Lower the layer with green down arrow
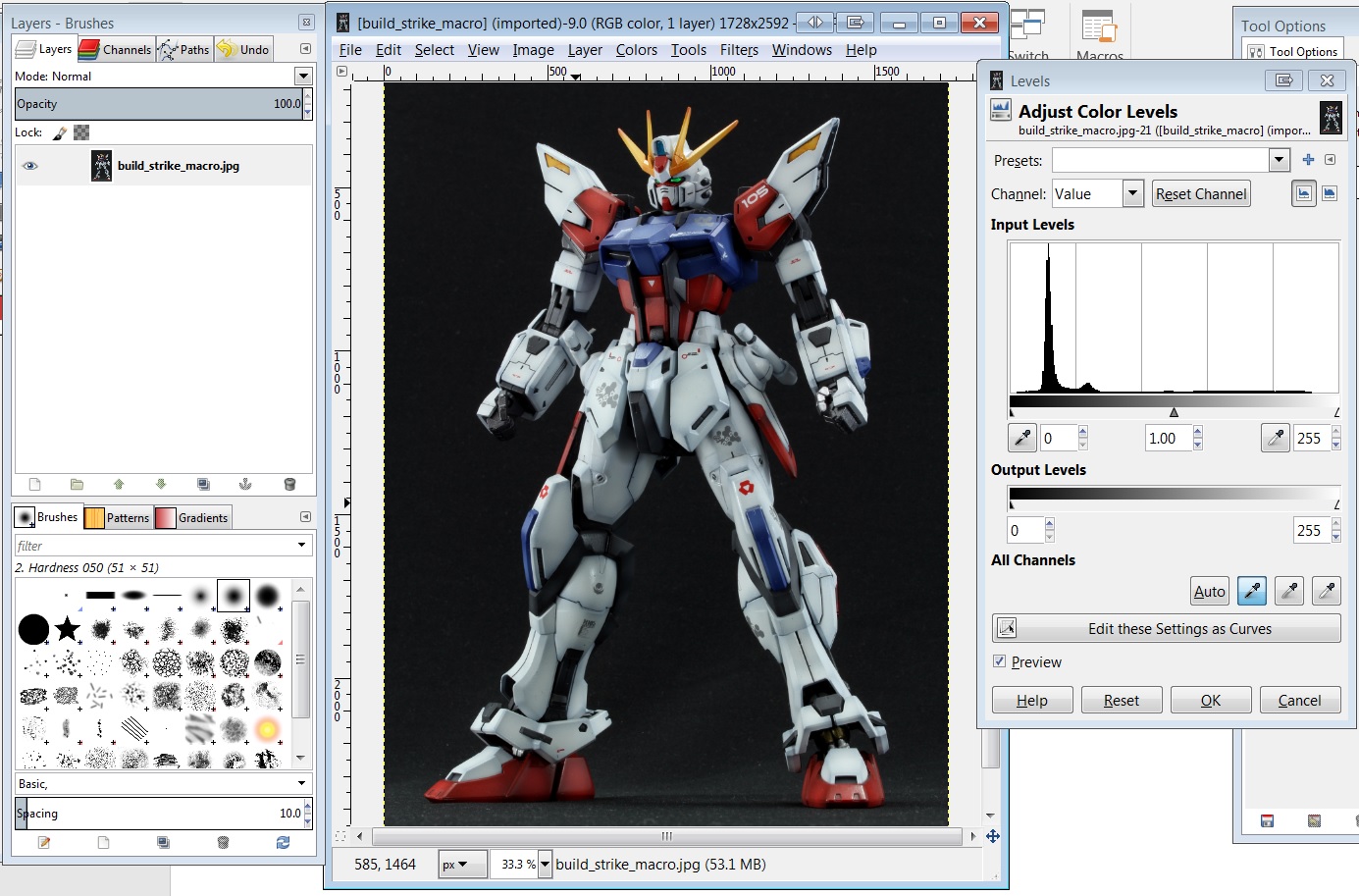Viewport: 1359px width, 896px height. pyautogui.click(x=161, y=484)
